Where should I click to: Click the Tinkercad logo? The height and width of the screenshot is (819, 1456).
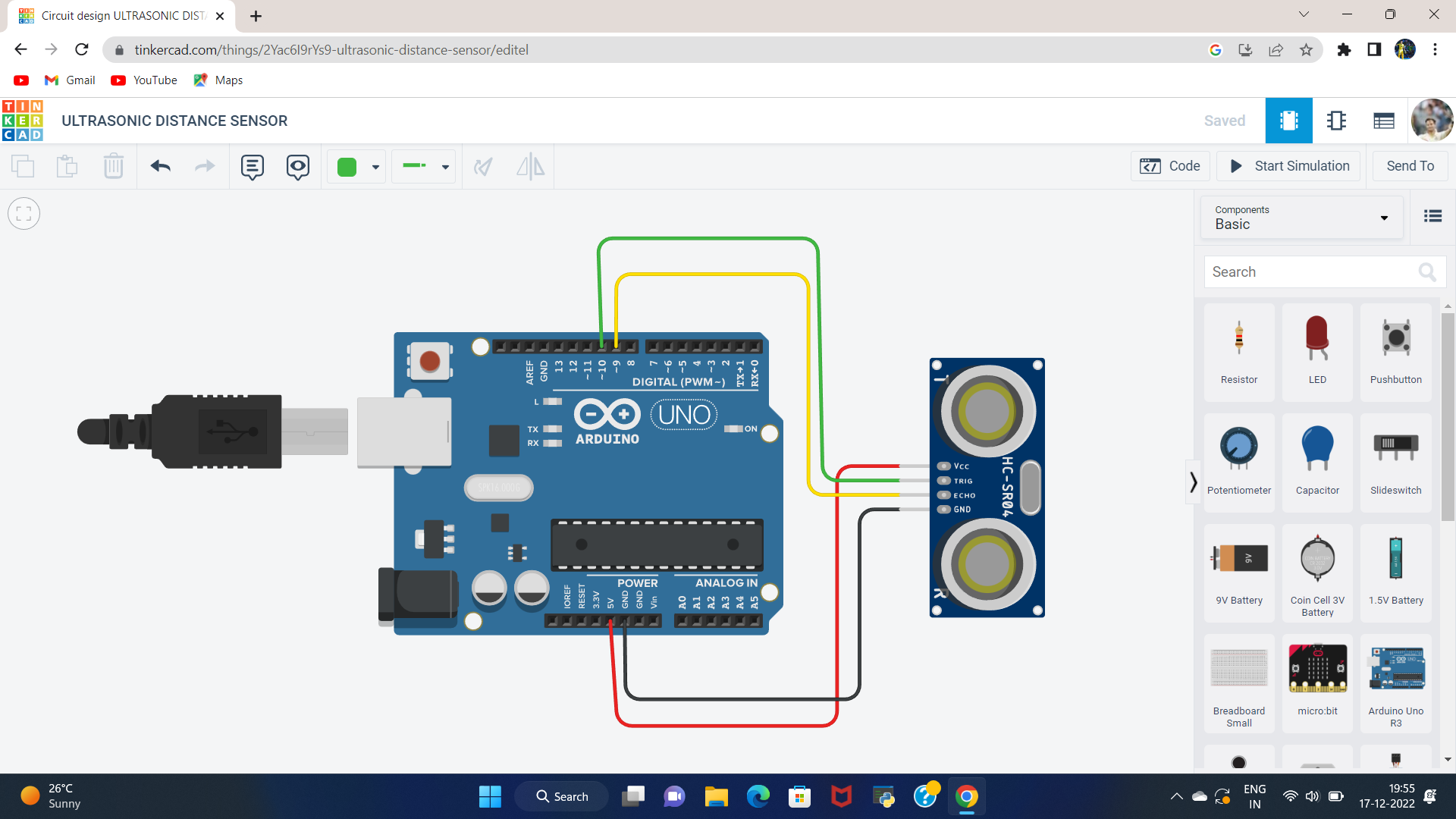pos(23,121)
